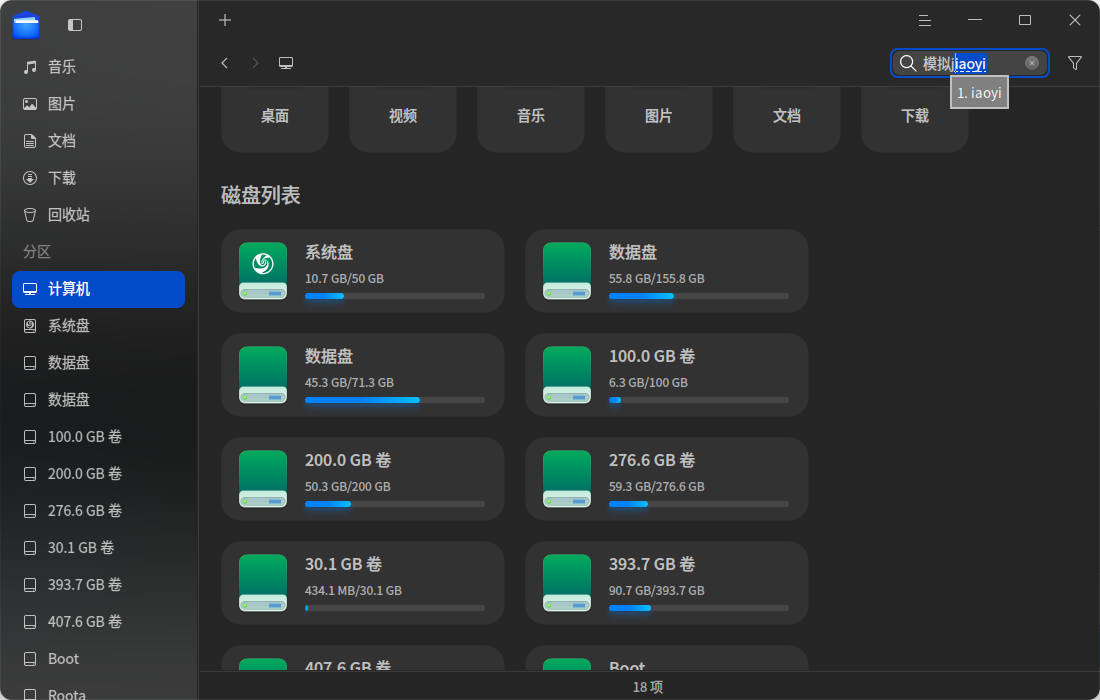Select 407.6 GB 卷 in the sidebar
1100x700 pixels.
click(x=98, y=622)
